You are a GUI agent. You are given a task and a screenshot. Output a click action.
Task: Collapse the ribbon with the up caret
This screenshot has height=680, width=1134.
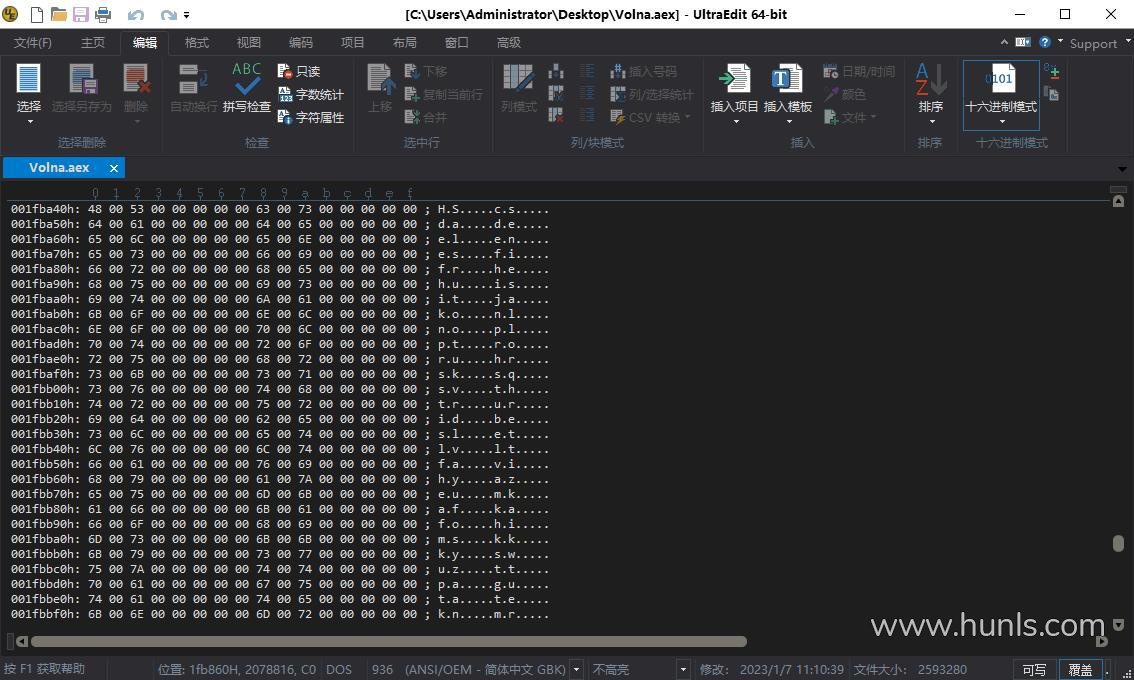1005,43
